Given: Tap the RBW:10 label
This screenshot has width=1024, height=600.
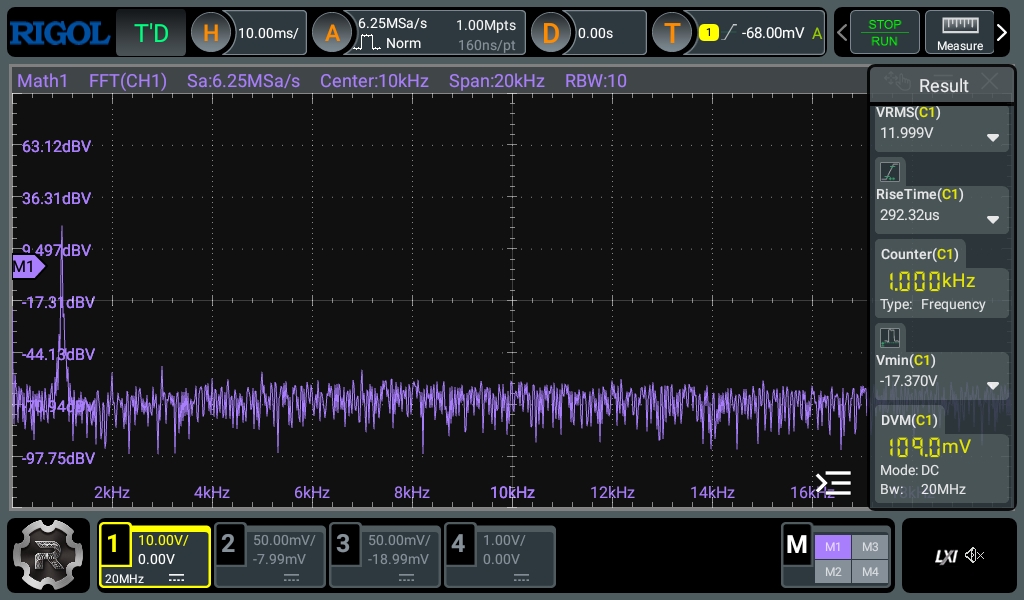Looking at the screenshot, I should point(596,81).
